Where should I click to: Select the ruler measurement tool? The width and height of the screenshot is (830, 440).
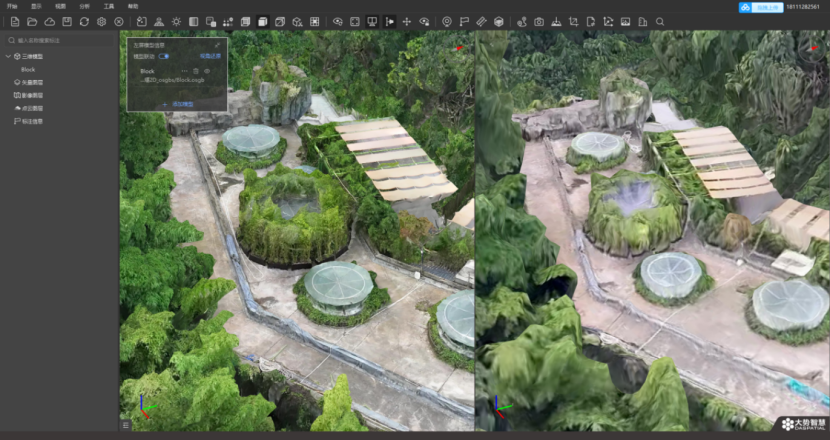coord(481,21)
